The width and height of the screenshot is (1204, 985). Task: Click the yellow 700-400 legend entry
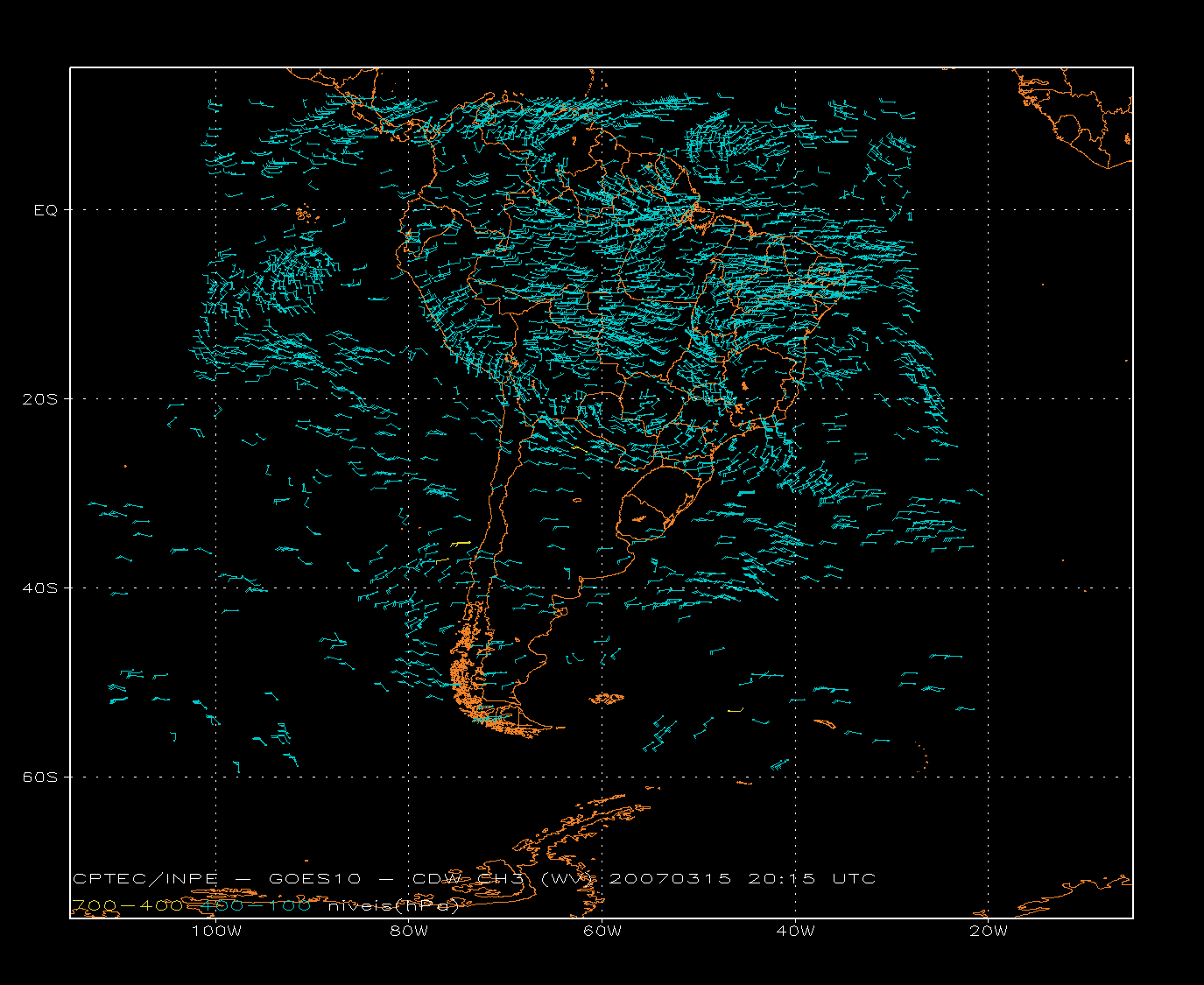click(127, 905)
